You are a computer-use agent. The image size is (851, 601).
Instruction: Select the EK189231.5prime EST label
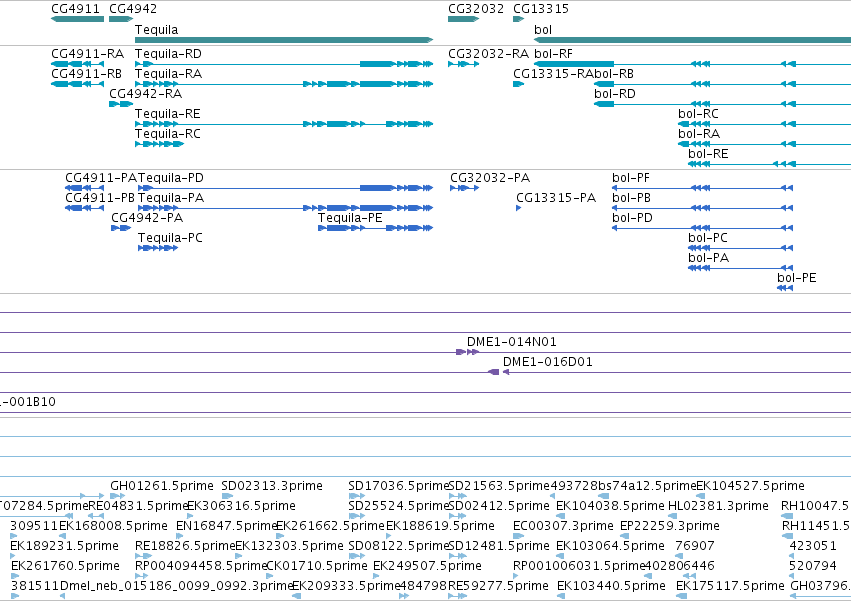tap(65, 546)
